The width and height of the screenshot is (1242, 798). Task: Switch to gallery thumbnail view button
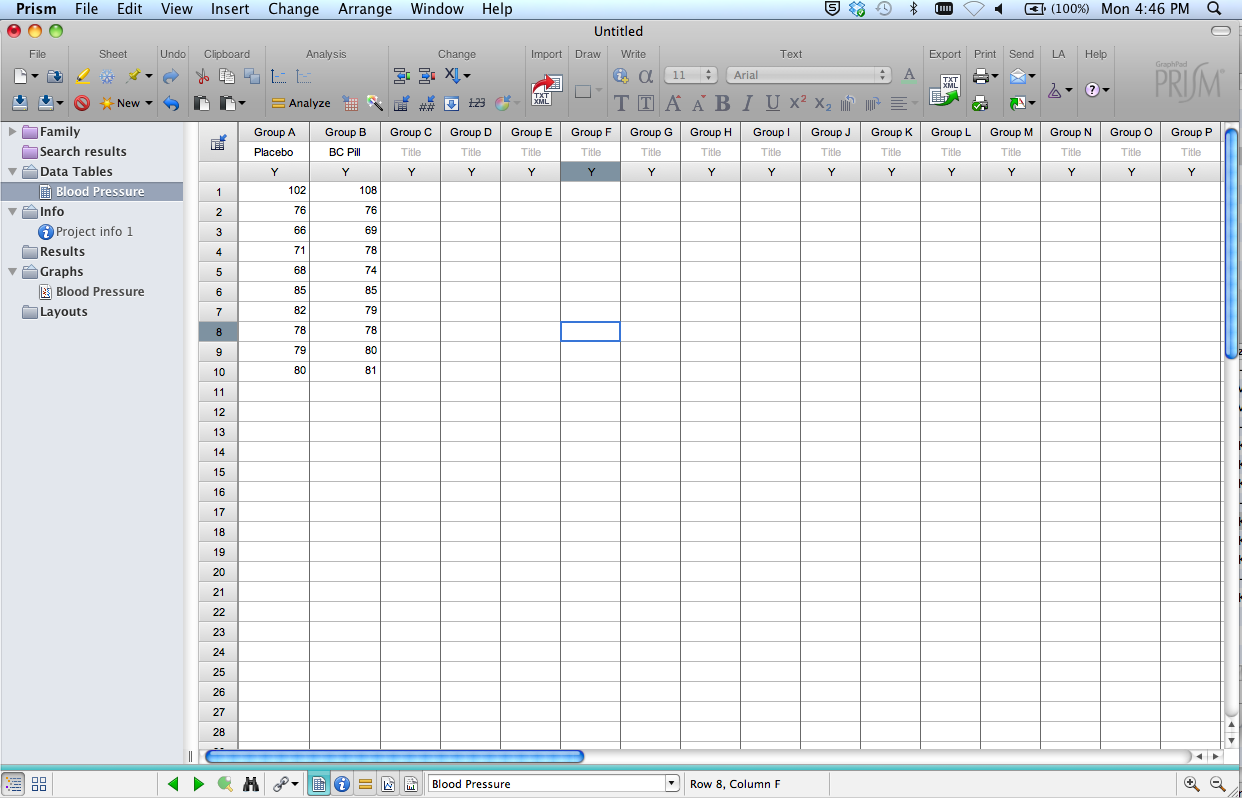point(40,785)
